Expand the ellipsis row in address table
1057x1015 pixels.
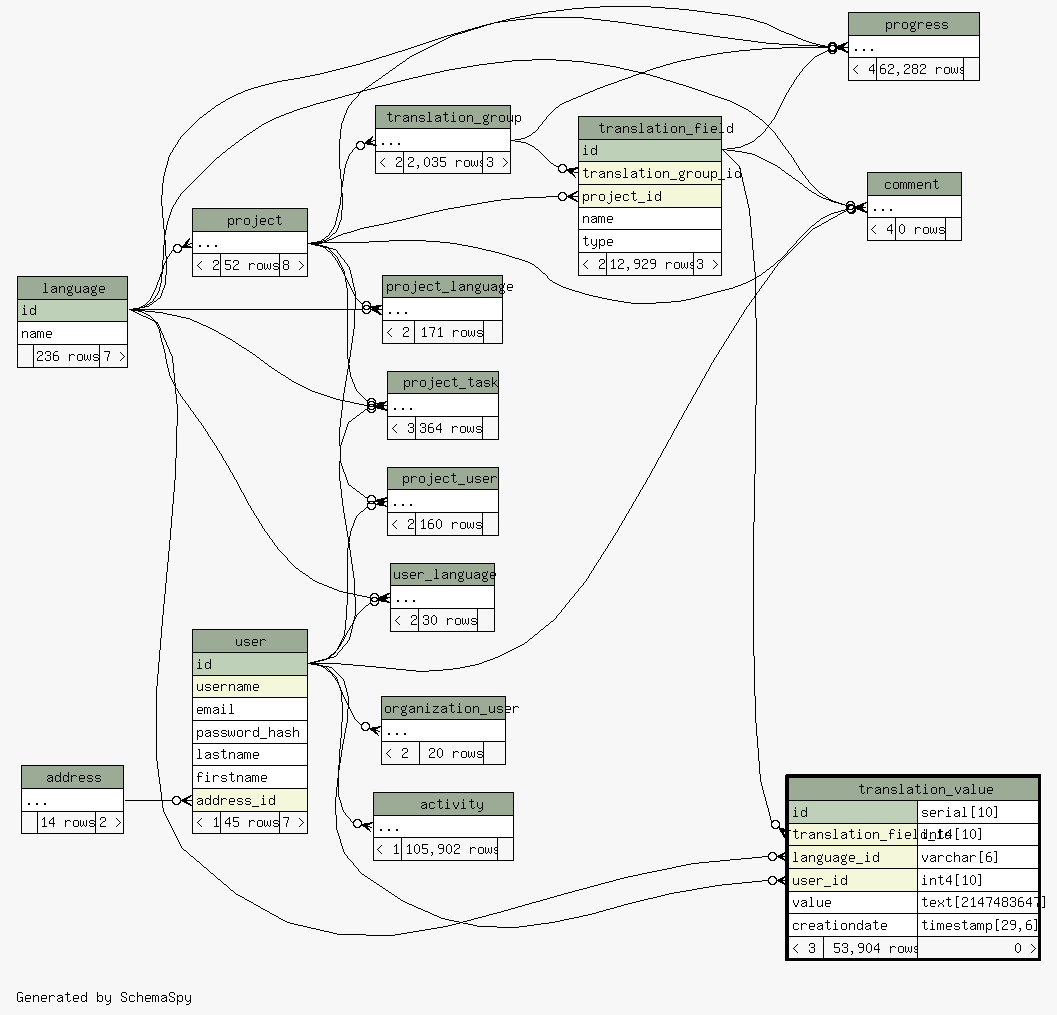coord(72,800)
